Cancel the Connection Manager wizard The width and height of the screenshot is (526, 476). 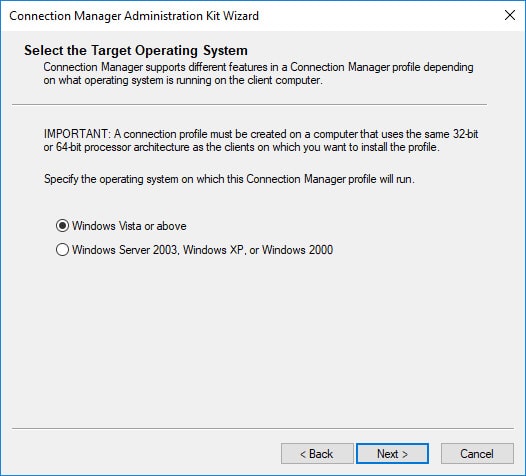click(x=477, y=454)
